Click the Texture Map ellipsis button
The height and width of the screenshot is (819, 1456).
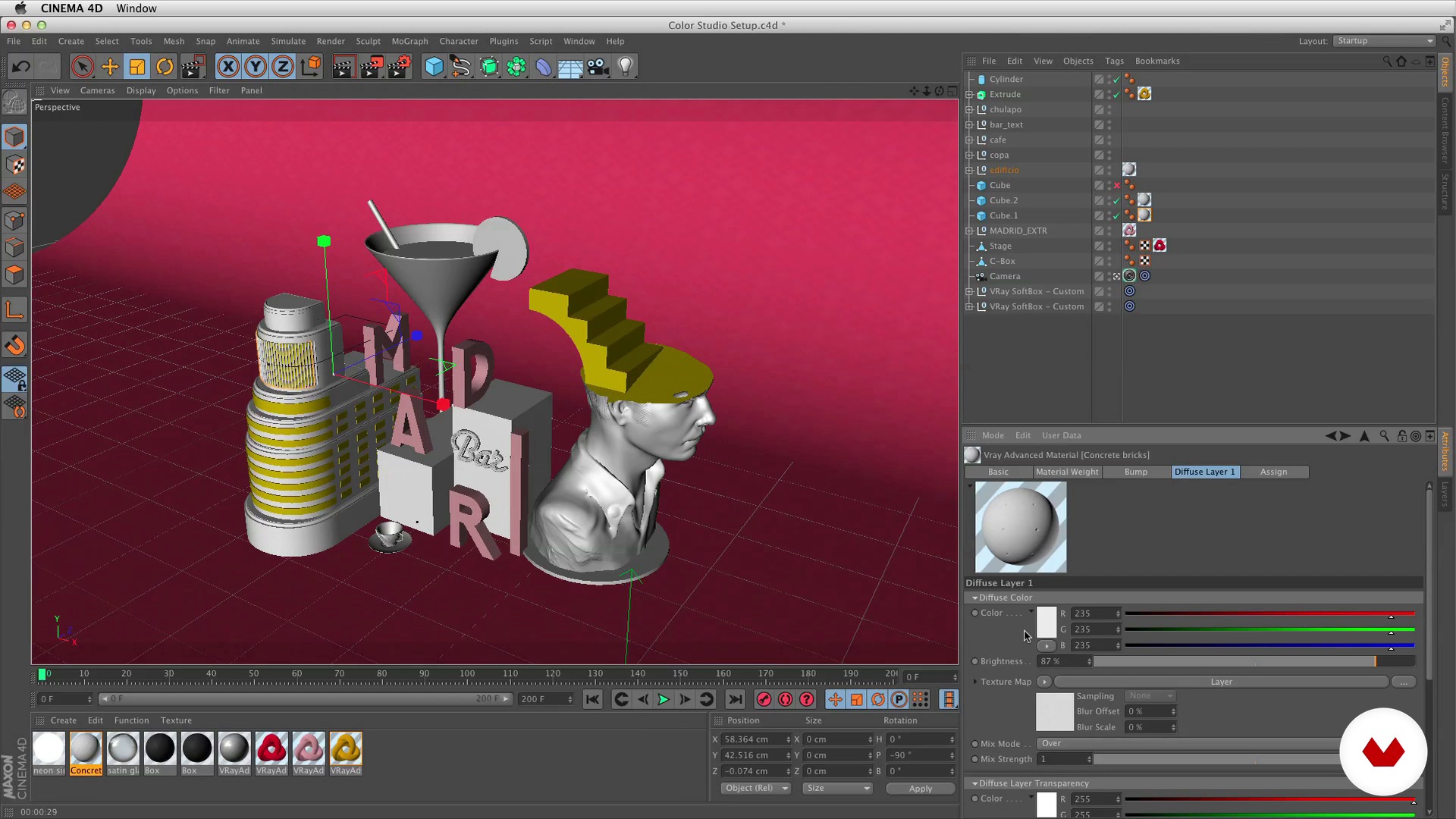tap(1404, 682)
